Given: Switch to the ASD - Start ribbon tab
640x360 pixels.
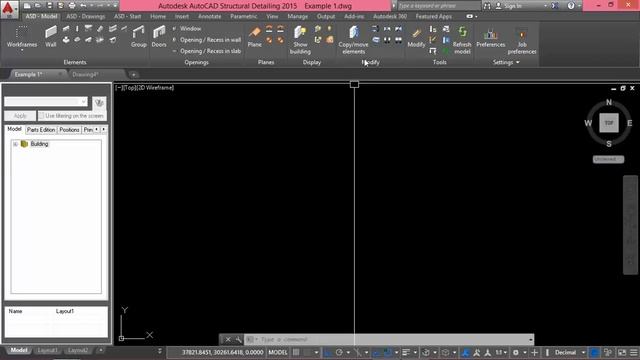Looking at the screenshot, I should point(127,16).
